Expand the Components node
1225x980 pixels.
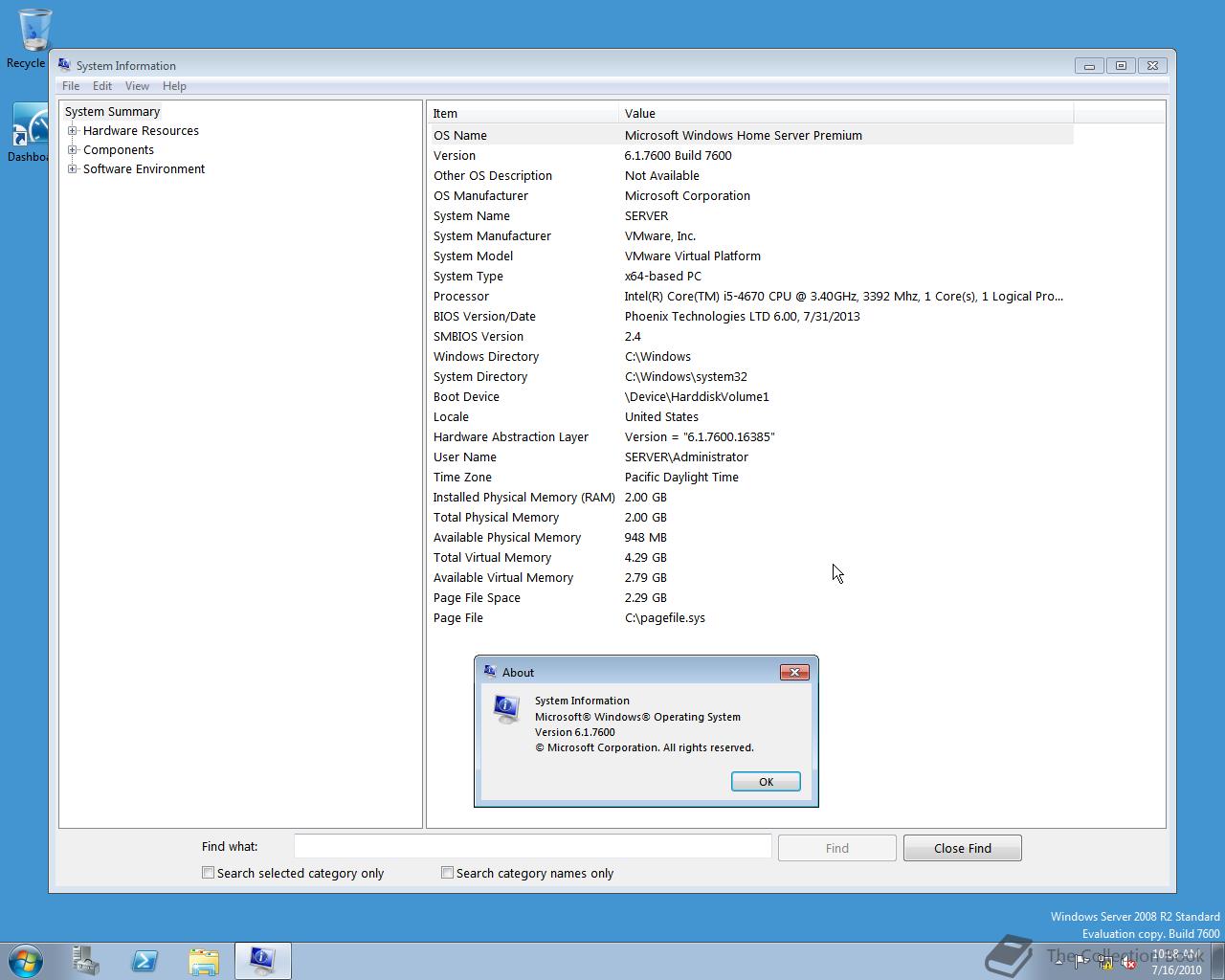[72, 150]
